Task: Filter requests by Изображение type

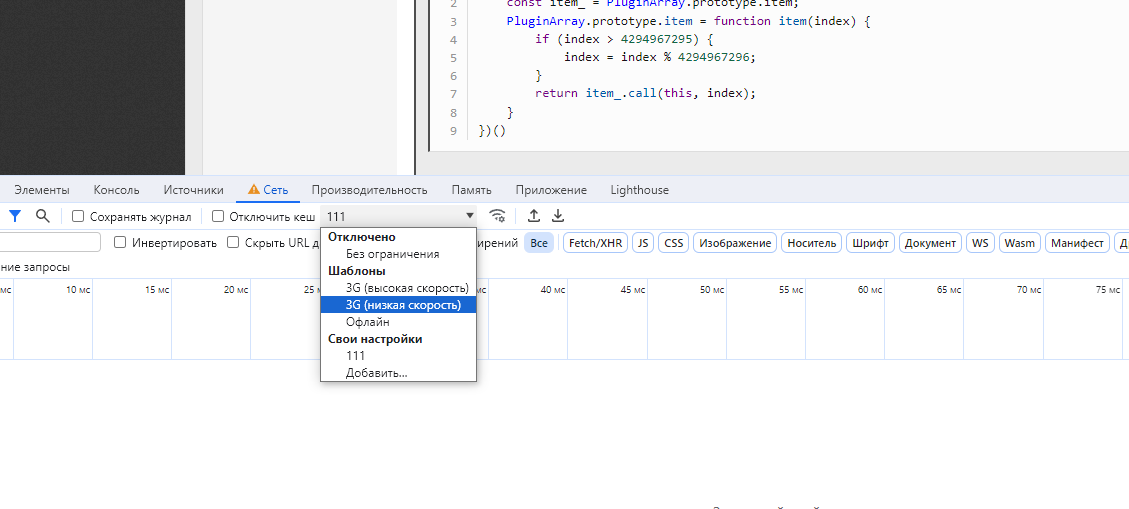Action: click(x=735, y=243)
